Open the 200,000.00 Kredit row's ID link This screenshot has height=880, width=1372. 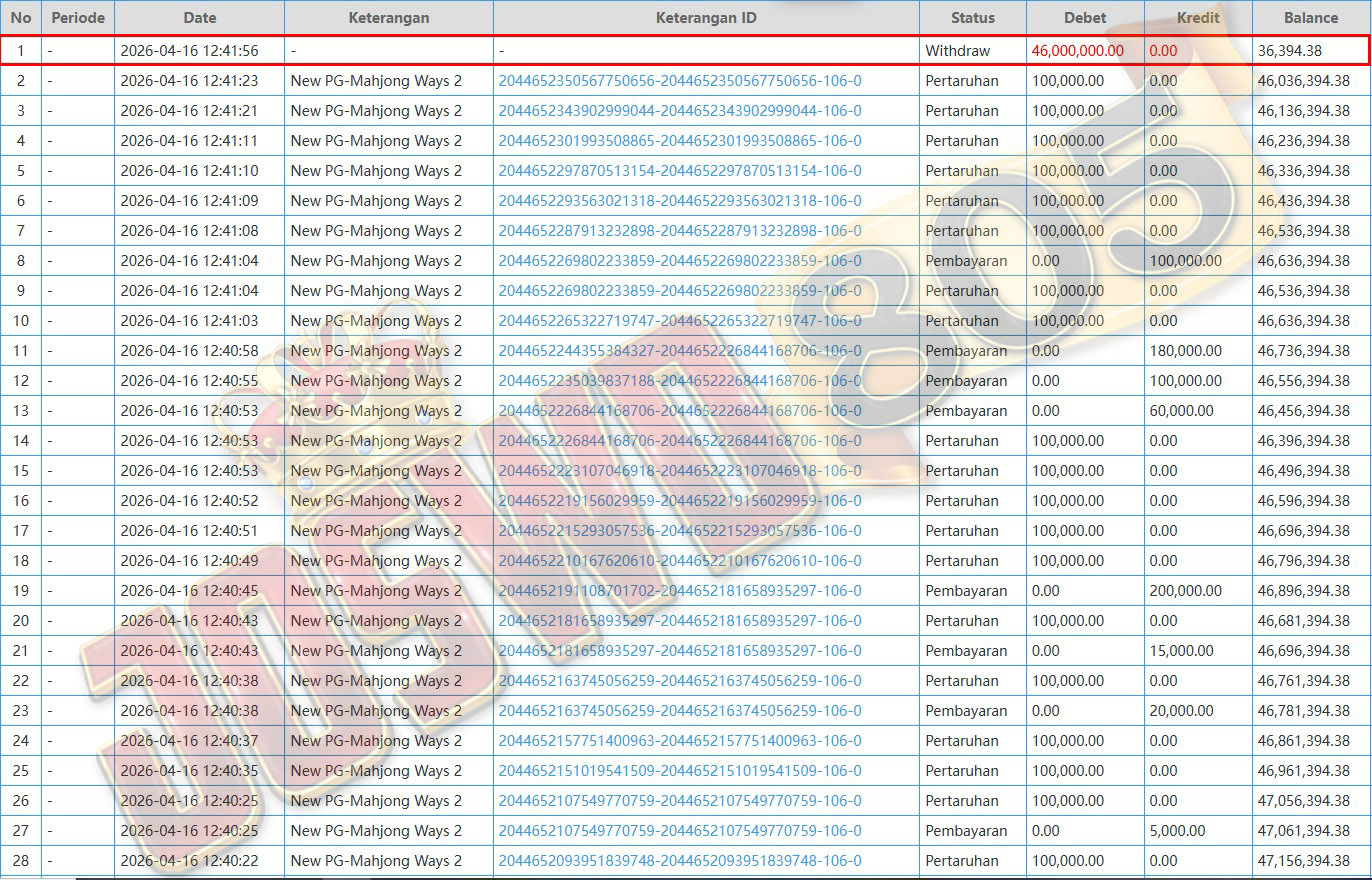tap(679, 591)
